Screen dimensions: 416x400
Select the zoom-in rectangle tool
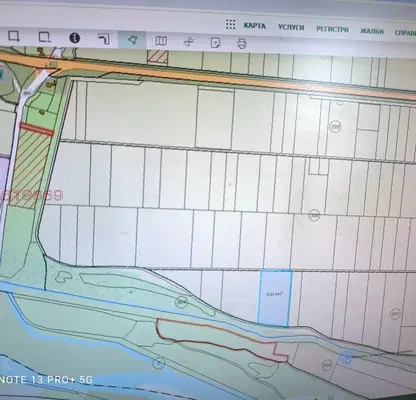tap(14, 36)
